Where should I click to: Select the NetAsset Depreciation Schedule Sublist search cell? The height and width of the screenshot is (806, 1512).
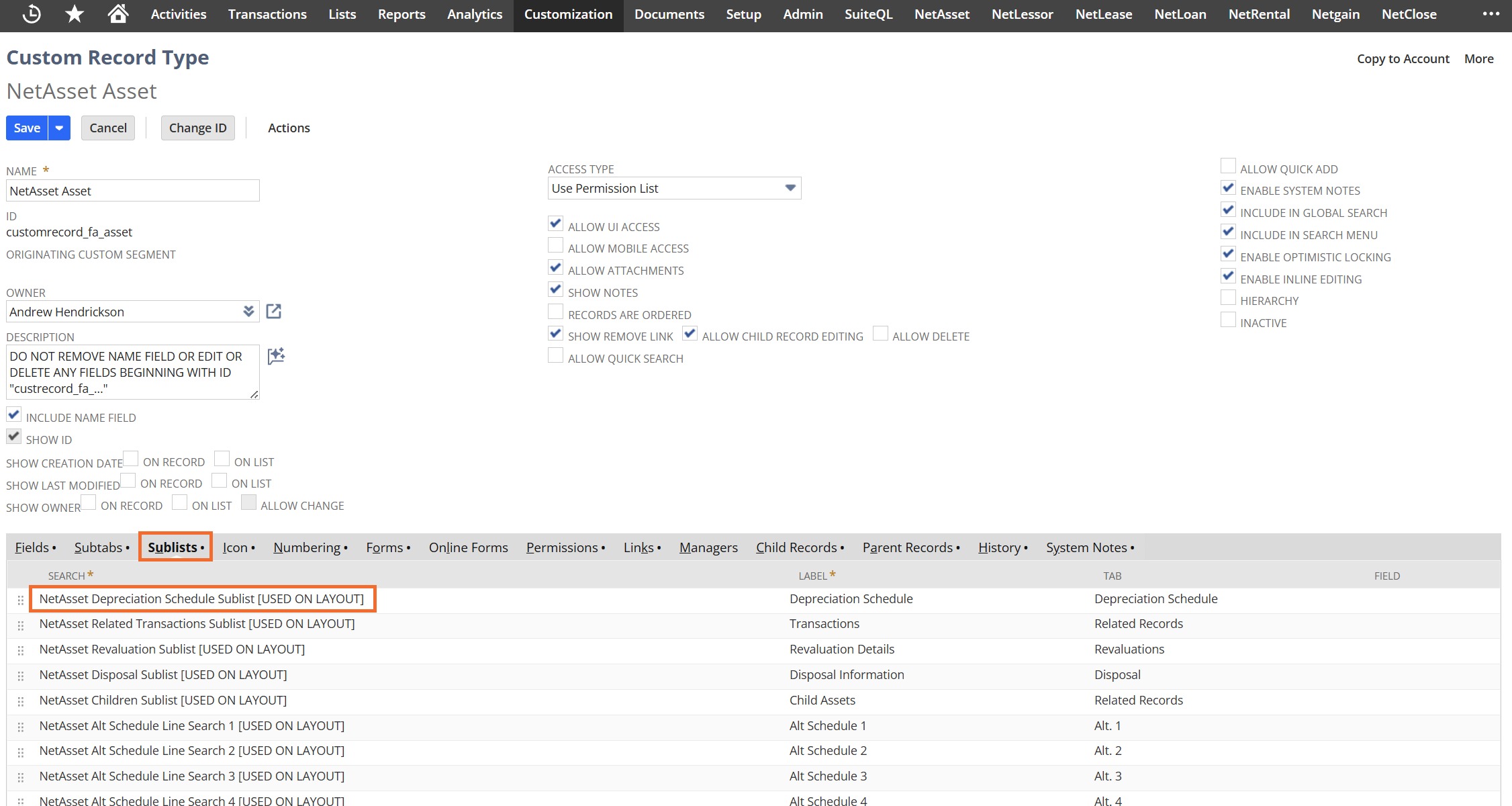pos(201,598)
